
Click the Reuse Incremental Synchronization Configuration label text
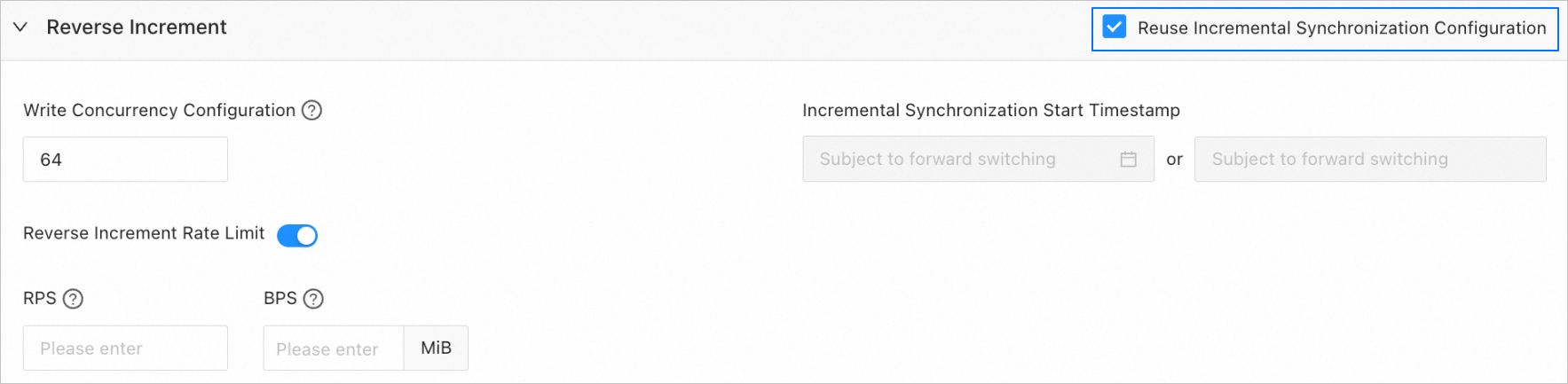[1342, 28]
